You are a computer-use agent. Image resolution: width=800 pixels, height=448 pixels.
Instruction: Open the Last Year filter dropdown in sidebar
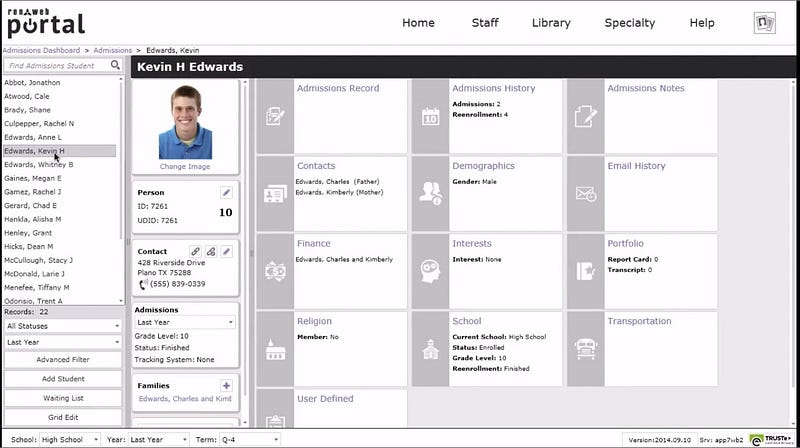(63, 342)
